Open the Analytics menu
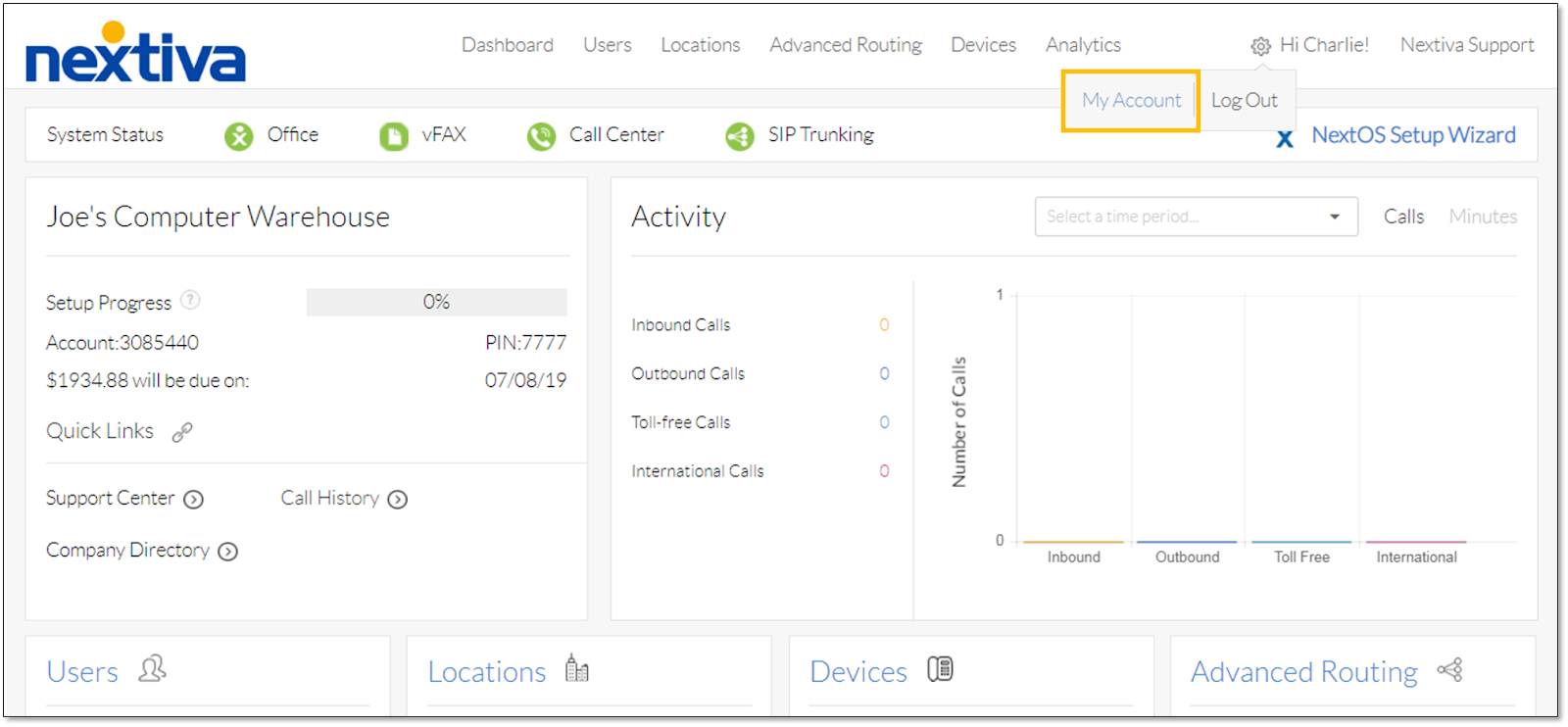The height and width of the screenshot is (727, 1568). tap(1083, 45)
